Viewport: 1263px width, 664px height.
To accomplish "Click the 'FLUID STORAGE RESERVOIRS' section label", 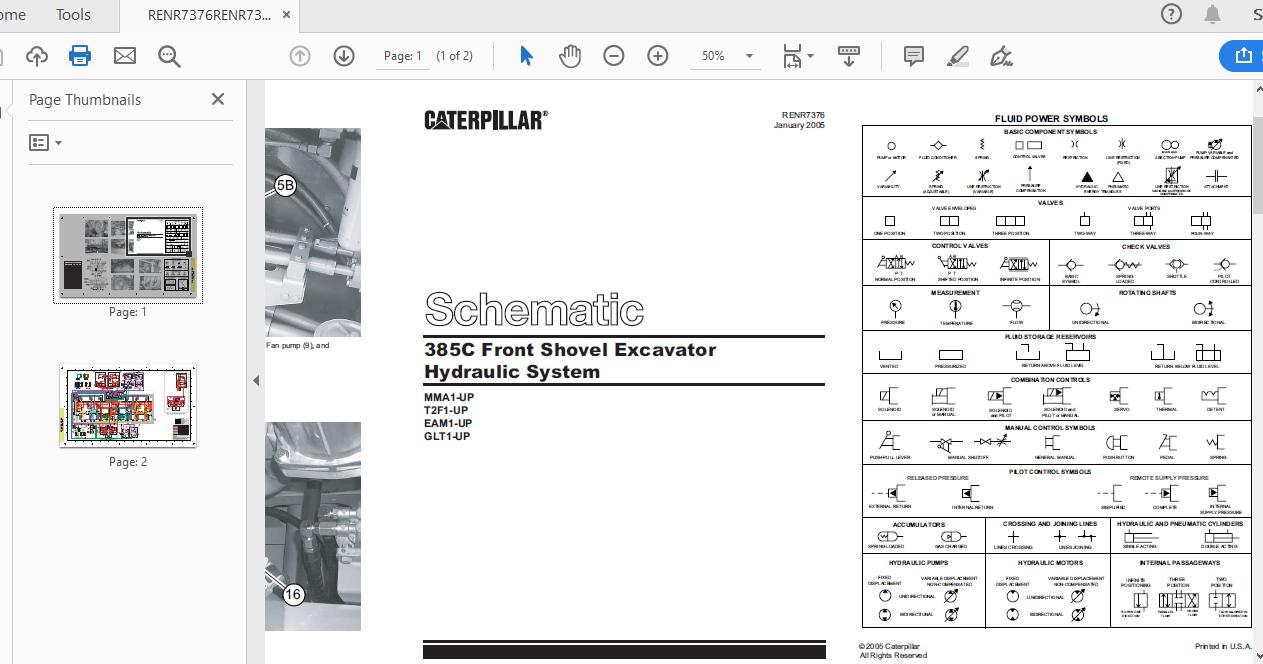I will 1050,337.
